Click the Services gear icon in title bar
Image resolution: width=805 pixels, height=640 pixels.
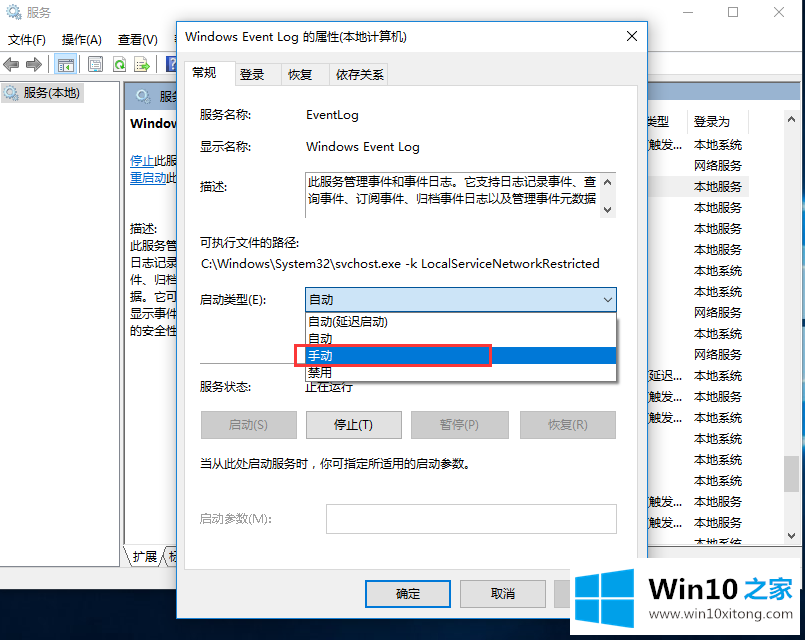13,12
